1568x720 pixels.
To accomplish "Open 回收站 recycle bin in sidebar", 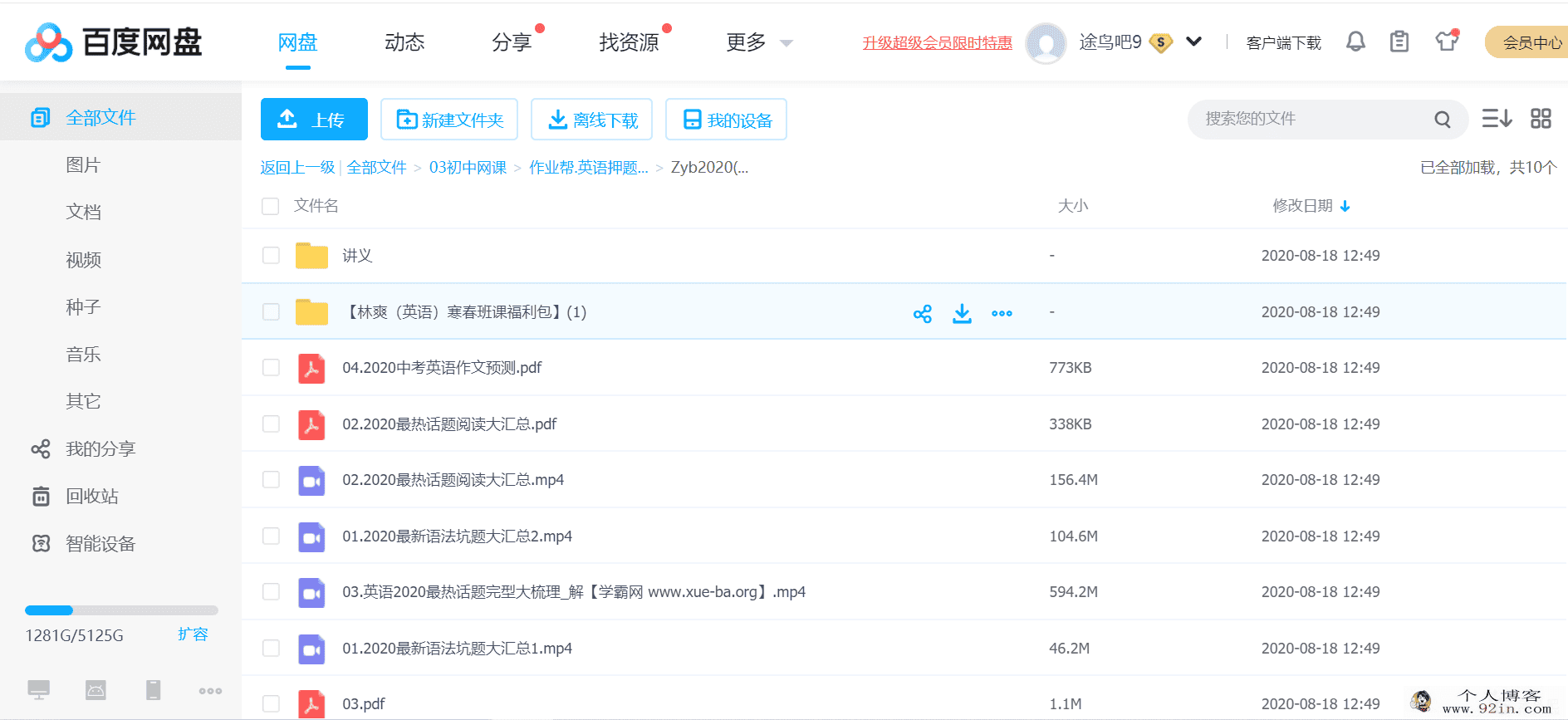I will click(x=92, y=496).
